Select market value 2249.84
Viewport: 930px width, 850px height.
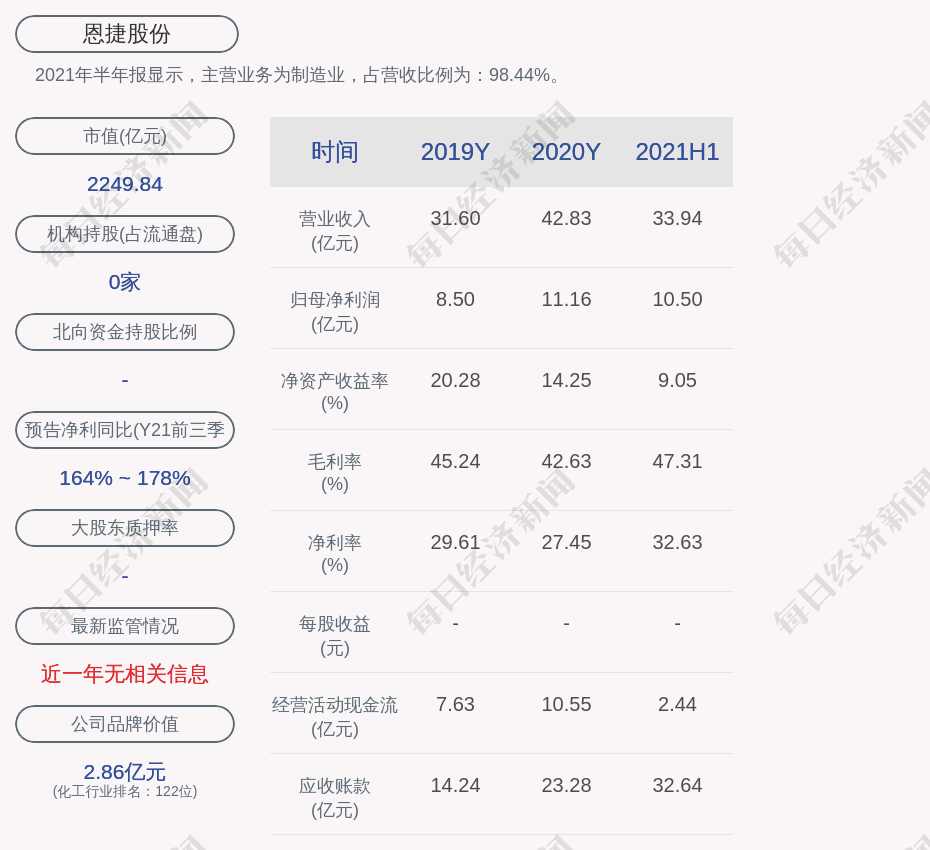[125, 184]
